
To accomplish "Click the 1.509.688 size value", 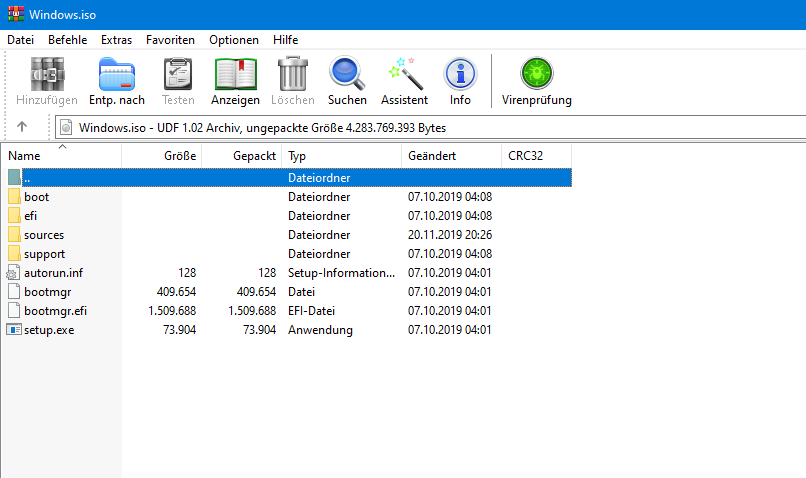I will click(x=172, y=311).
